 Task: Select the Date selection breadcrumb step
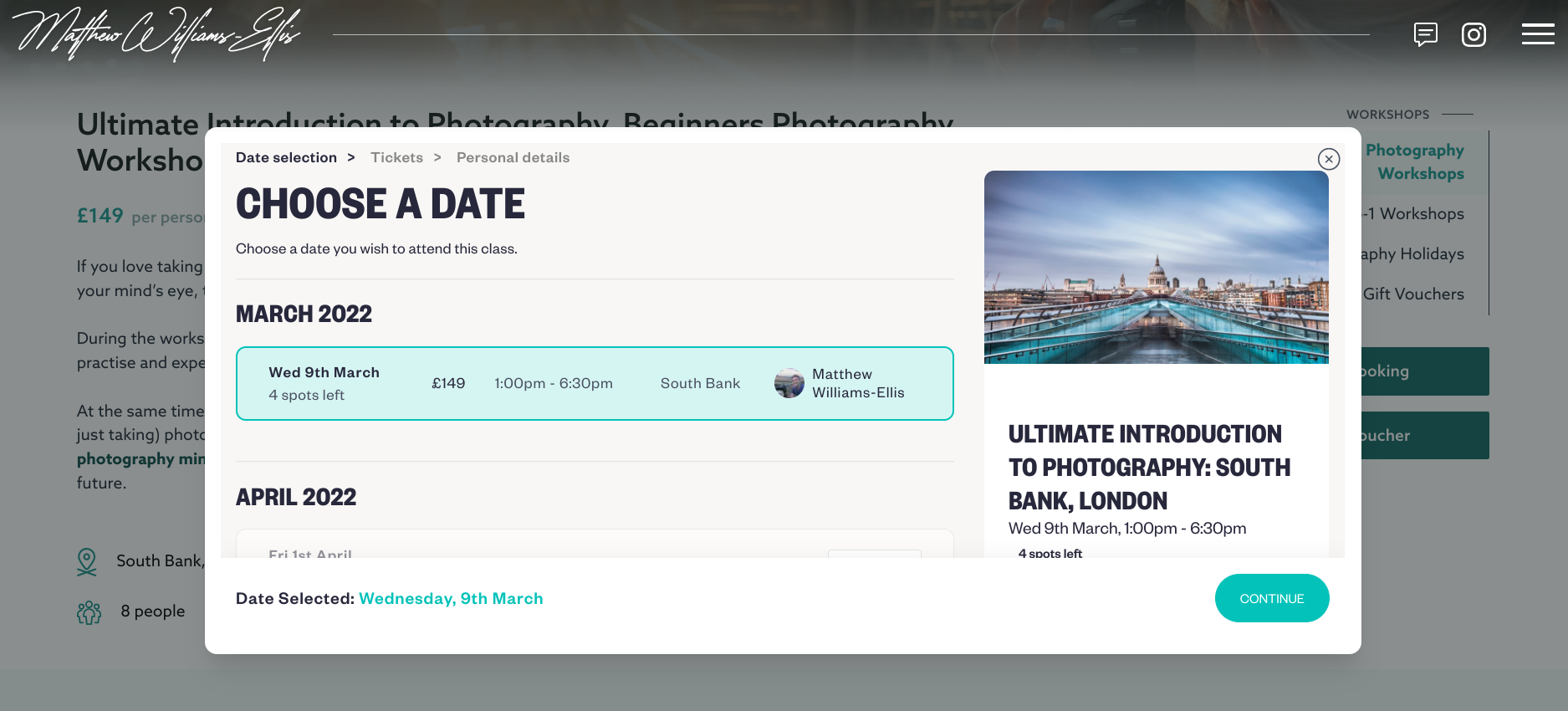286,157
